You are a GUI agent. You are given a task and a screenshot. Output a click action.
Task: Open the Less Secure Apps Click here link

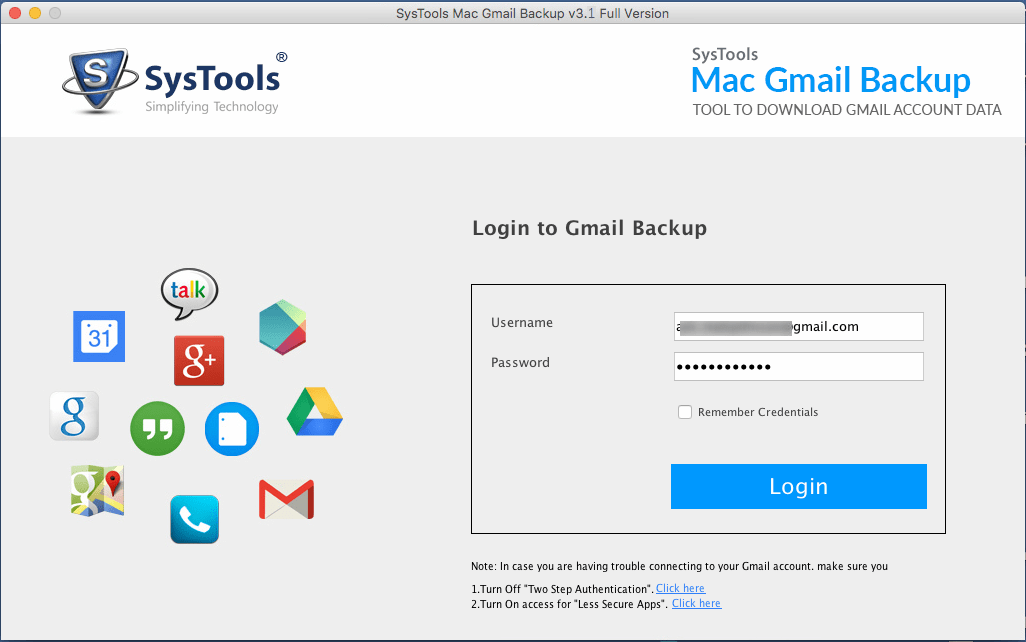click(696, 603)
